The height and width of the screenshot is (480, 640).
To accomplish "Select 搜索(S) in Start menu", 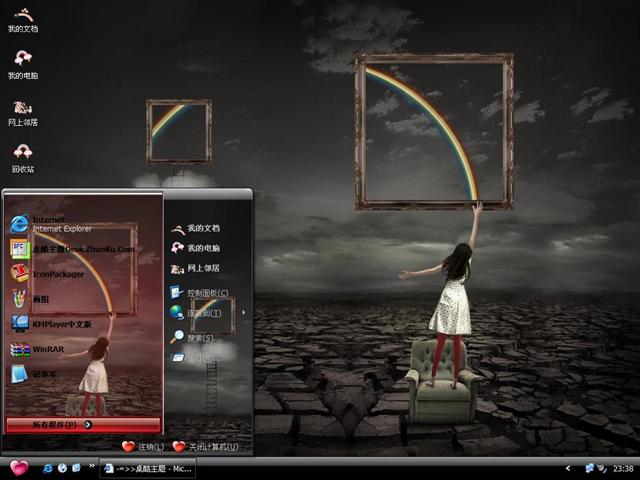I will [198, 338].
